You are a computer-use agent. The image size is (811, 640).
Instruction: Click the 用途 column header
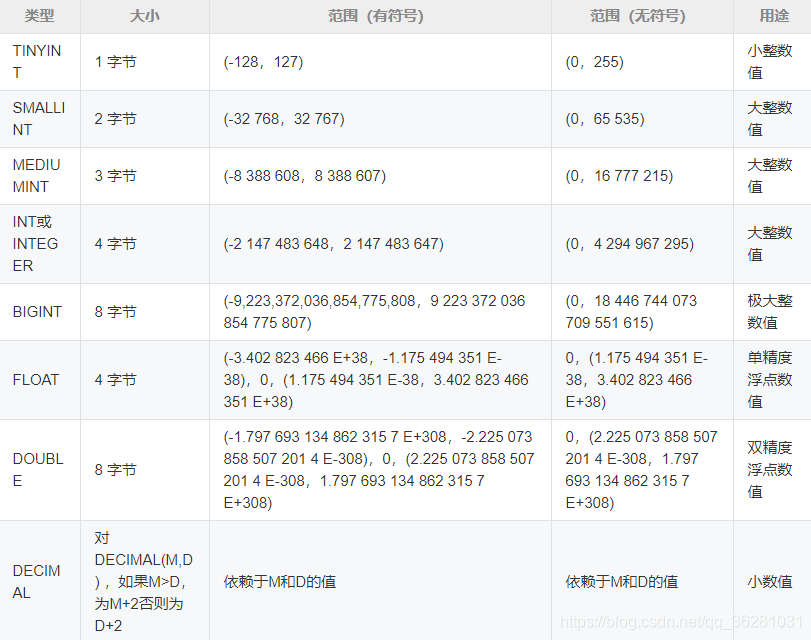(x=774, y=16)
